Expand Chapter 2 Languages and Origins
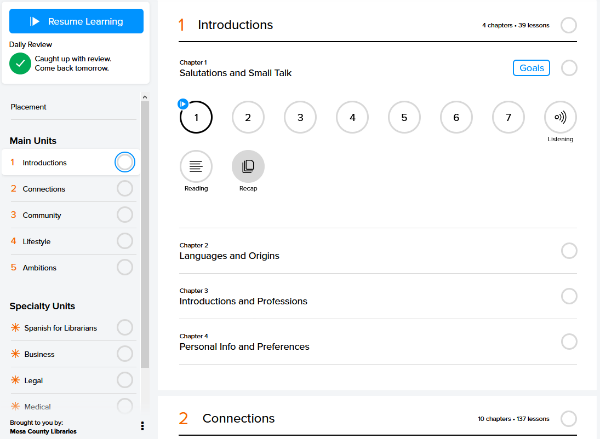The image size is (600, 439). pos(378,251)
